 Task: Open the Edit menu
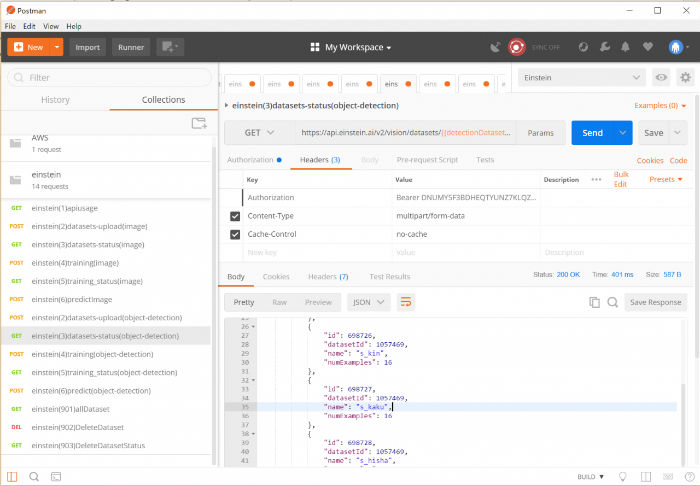[x=29, y=26]
